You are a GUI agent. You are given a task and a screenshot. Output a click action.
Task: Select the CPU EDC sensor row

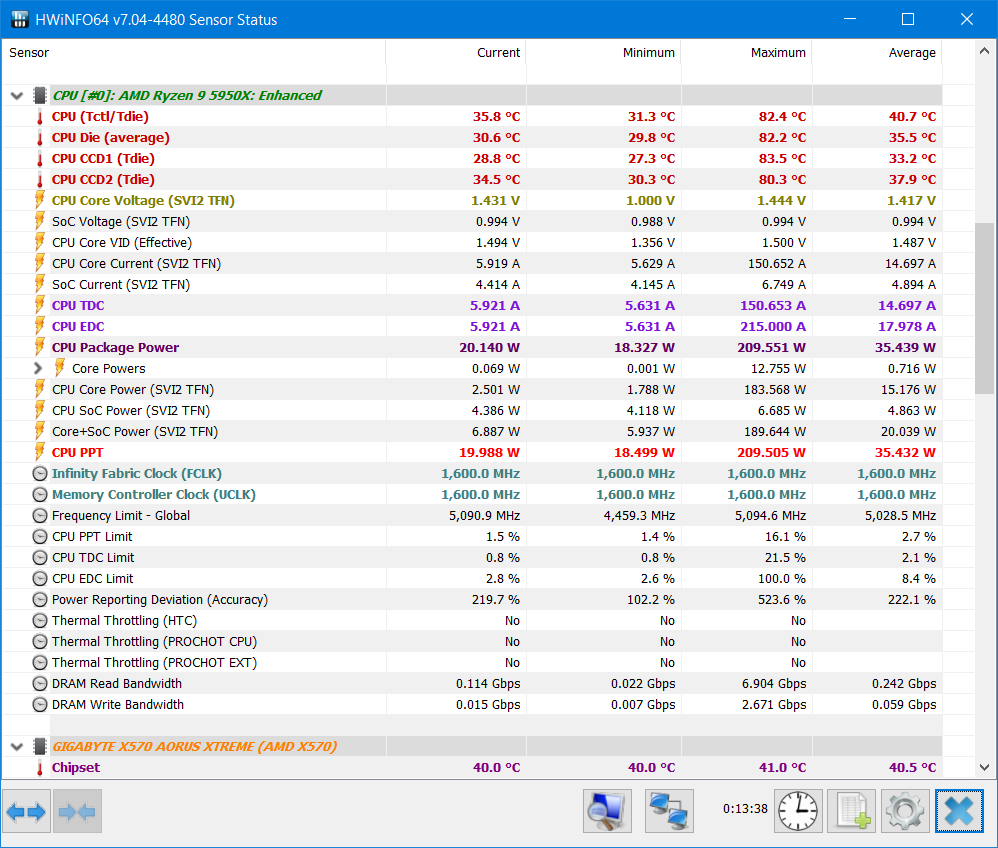pyautogui.click(x=472, y=327)
